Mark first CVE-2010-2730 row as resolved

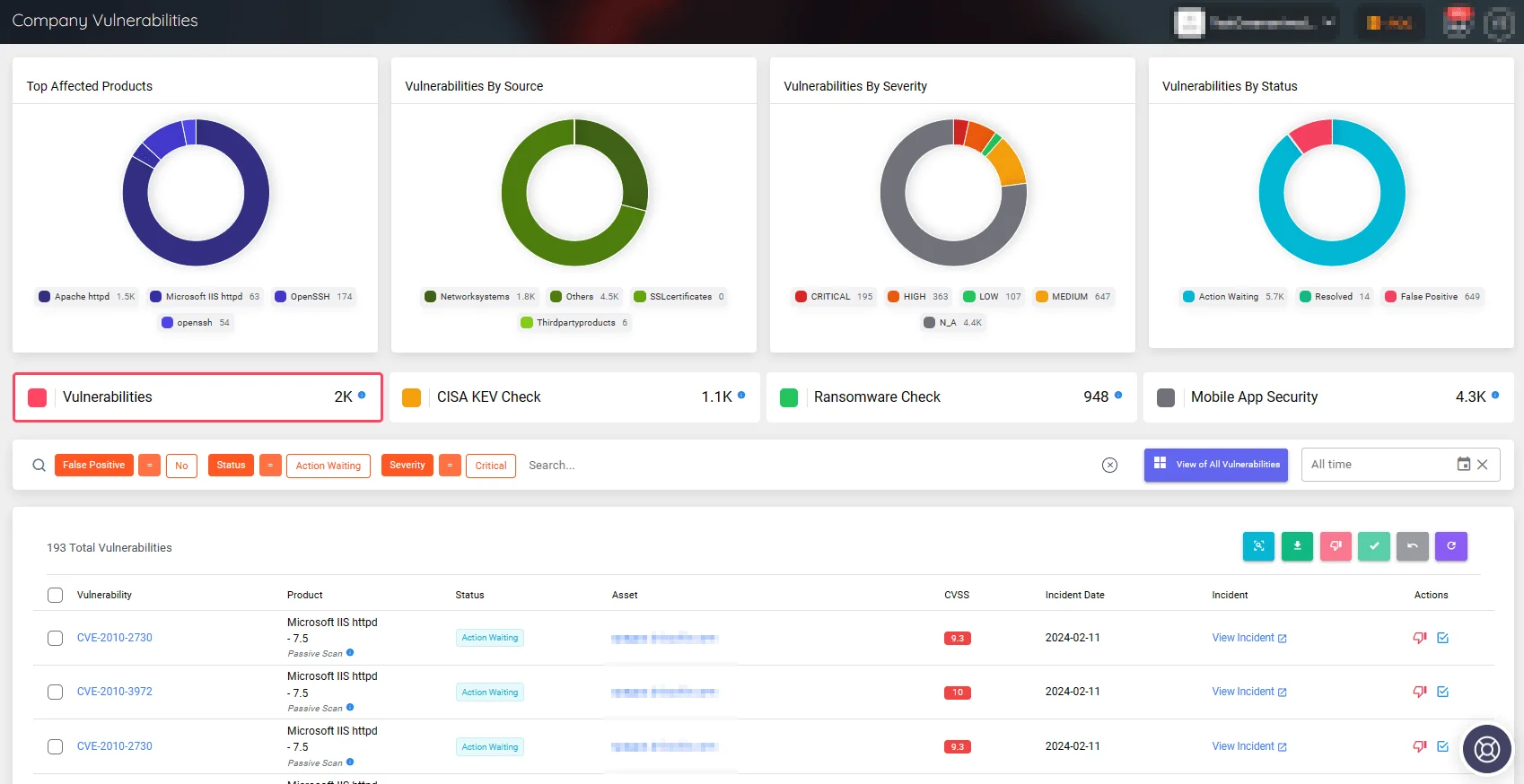click(x=1443, y=638)
